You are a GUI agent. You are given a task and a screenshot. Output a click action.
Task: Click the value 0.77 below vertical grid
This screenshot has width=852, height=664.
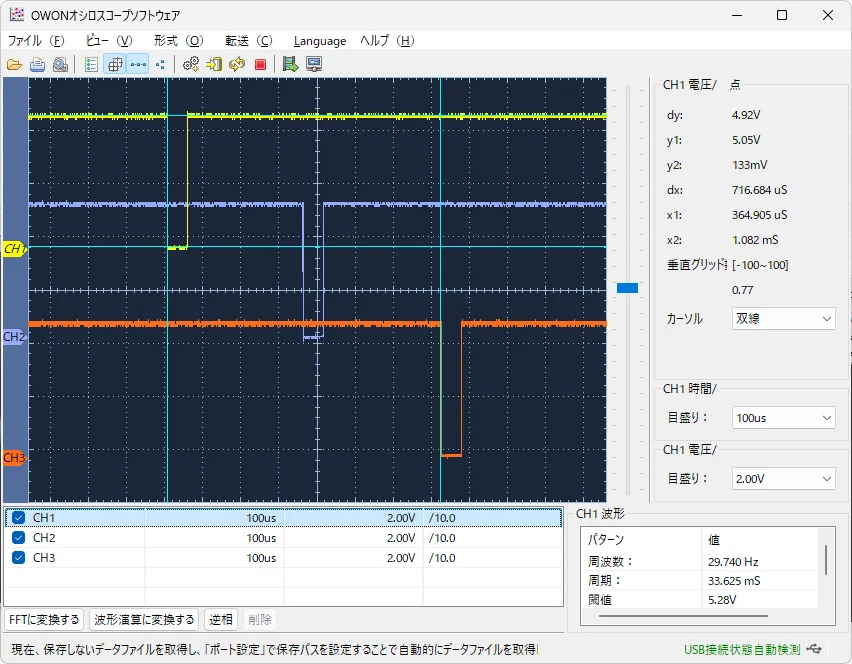coord(742,290)
